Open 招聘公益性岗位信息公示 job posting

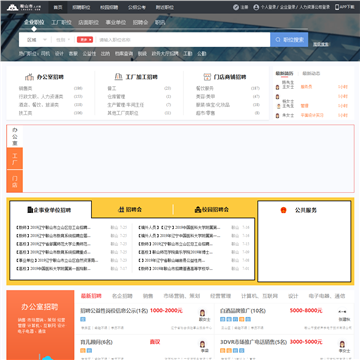114,311
